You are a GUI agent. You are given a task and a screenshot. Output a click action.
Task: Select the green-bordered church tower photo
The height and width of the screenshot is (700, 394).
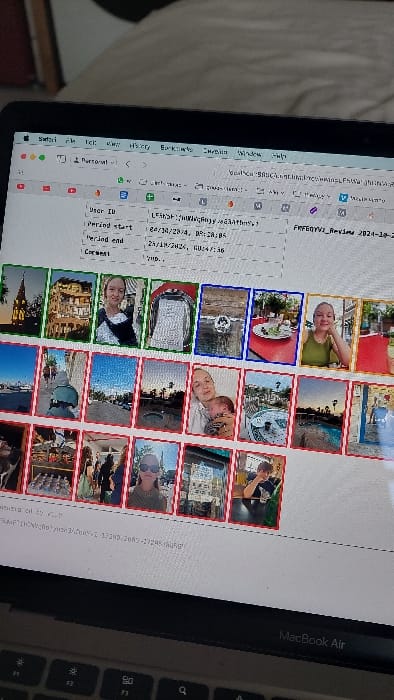coord(23,300)
